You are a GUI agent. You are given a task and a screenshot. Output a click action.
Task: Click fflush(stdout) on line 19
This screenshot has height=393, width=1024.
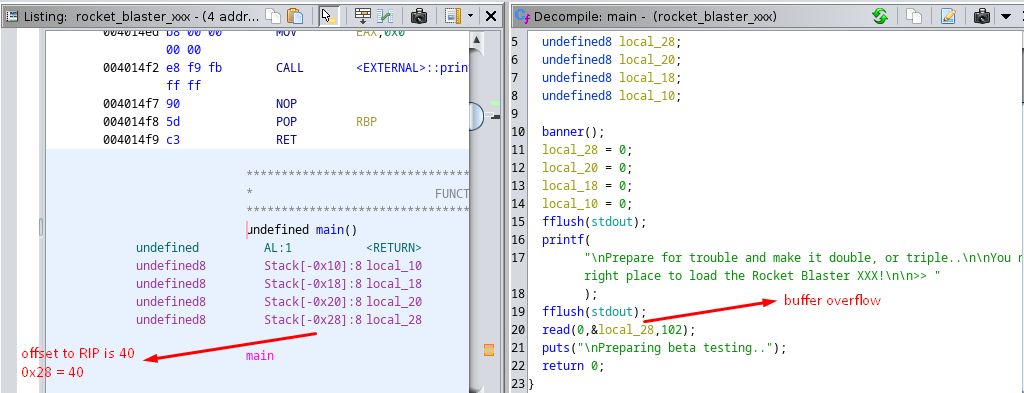594,311
